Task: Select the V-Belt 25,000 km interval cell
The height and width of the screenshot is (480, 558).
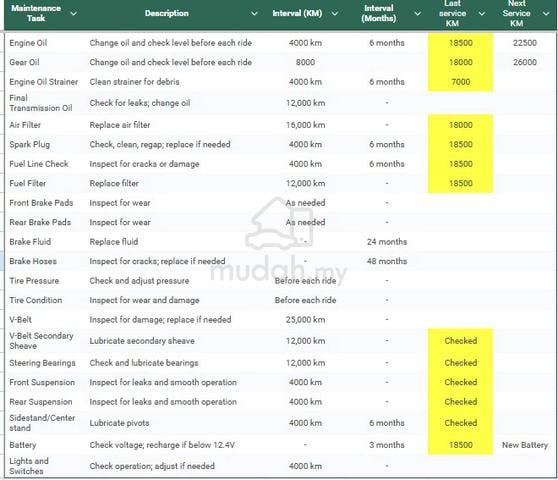Action: [x=305, y=320]
